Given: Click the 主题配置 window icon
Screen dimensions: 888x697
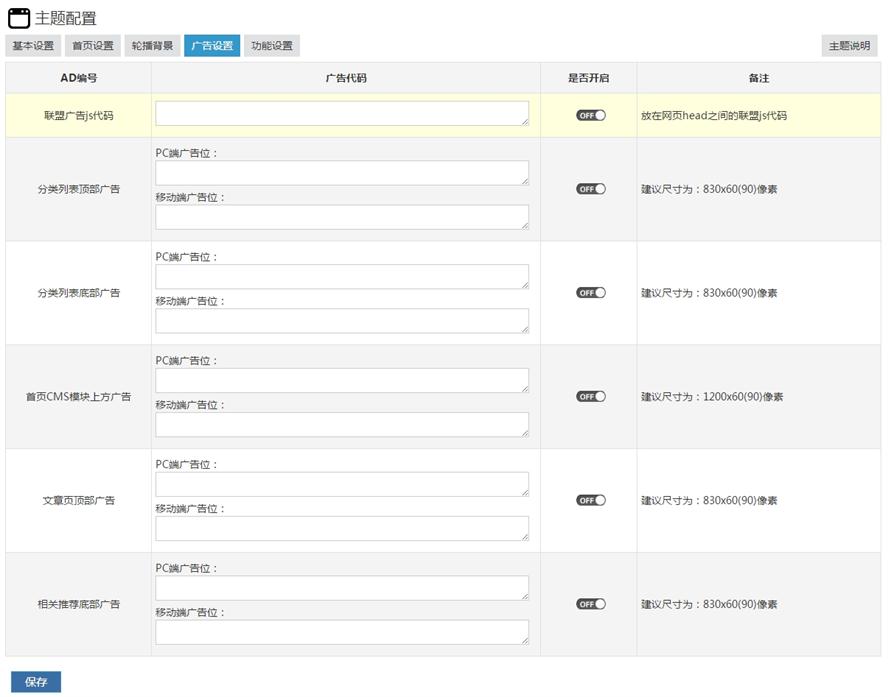Looking at the screenshot, I should (19, 18).
